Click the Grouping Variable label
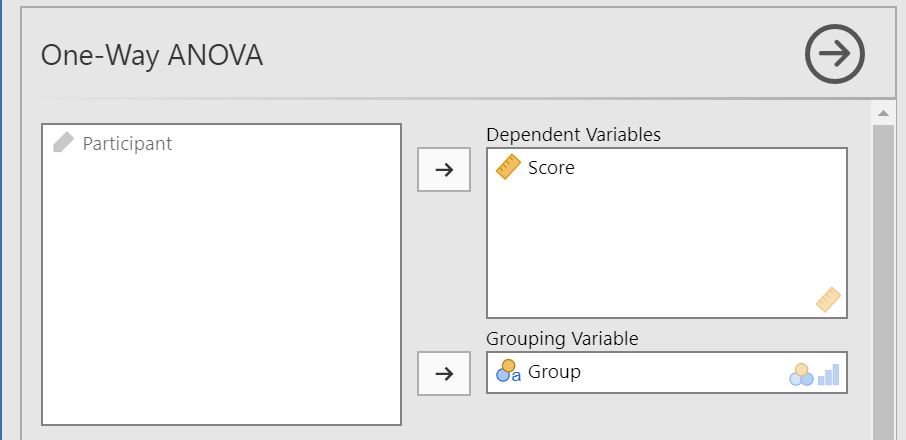Screen dimensions: 906x440 coord(562,339)
